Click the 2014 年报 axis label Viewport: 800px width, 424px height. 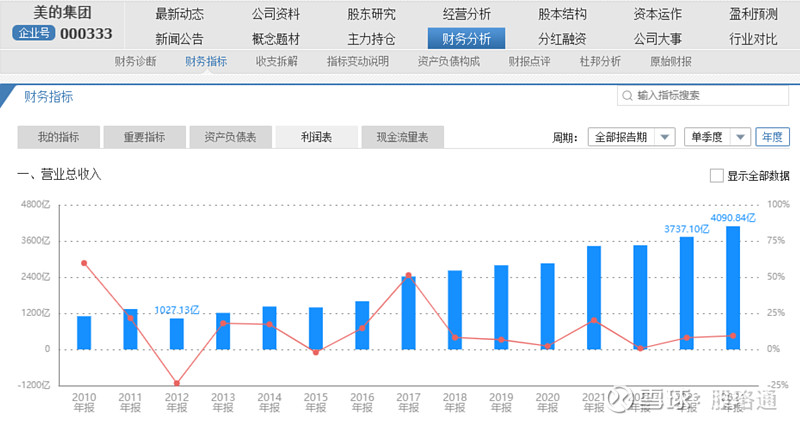click(x=269, y=402)
